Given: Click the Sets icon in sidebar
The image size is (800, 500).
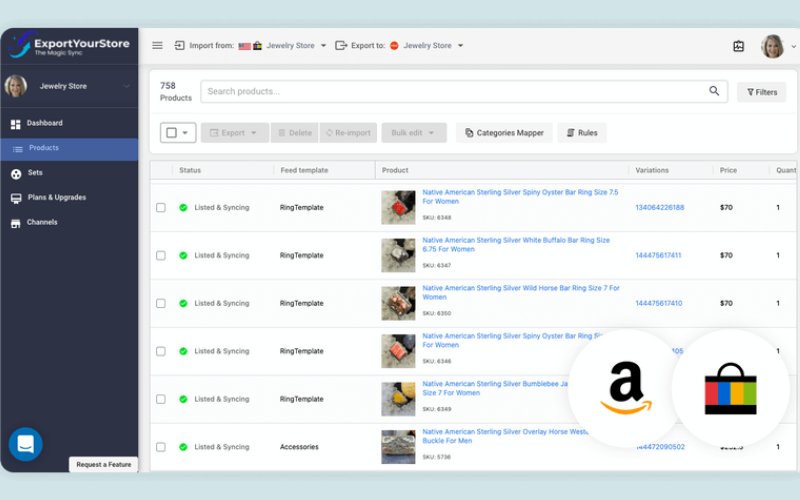Looking at the screenshot, I should [16, 174].
